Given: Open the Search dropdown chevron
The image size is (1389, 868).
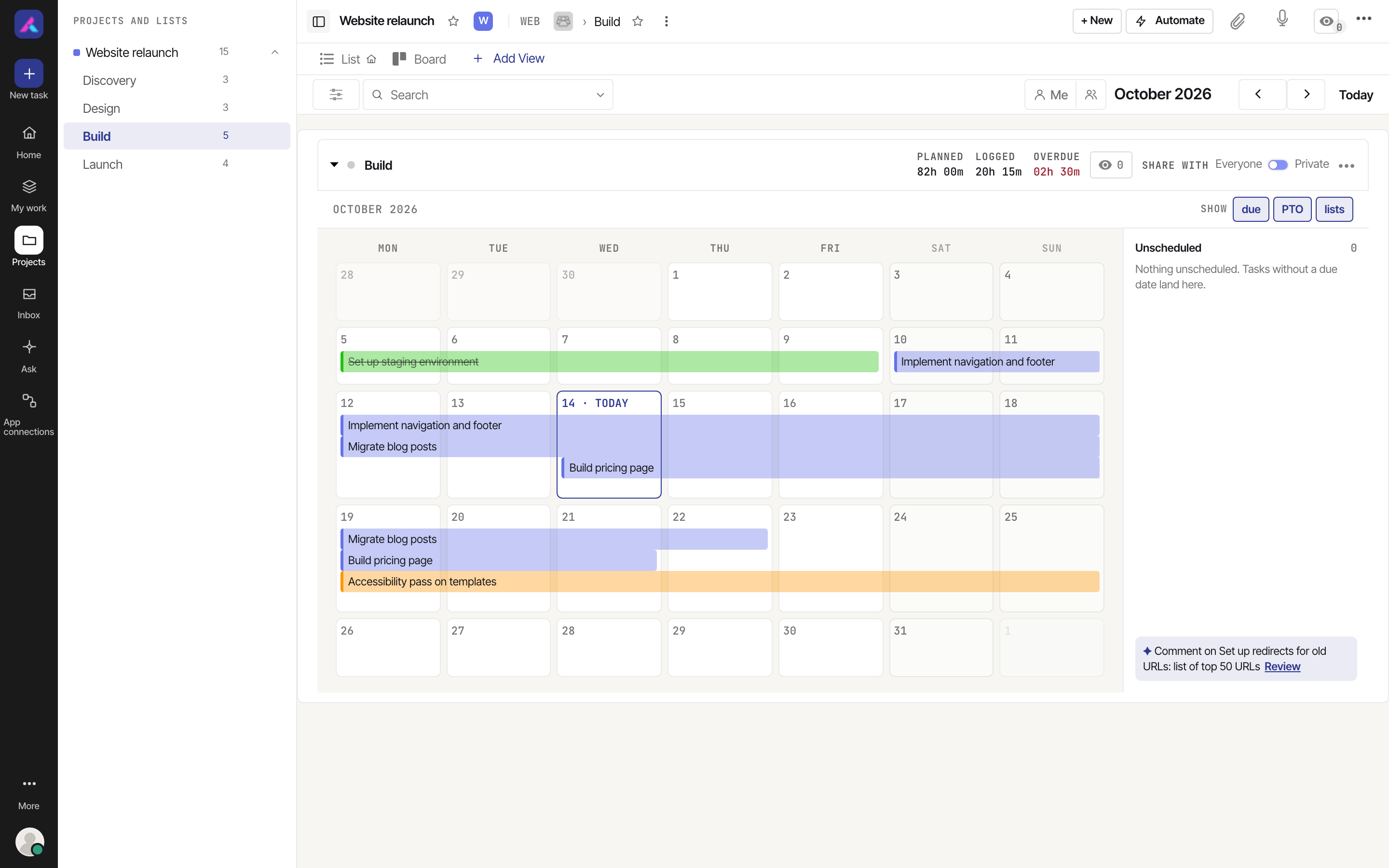Looking at the screenshot, I should (x=600, y=95).
